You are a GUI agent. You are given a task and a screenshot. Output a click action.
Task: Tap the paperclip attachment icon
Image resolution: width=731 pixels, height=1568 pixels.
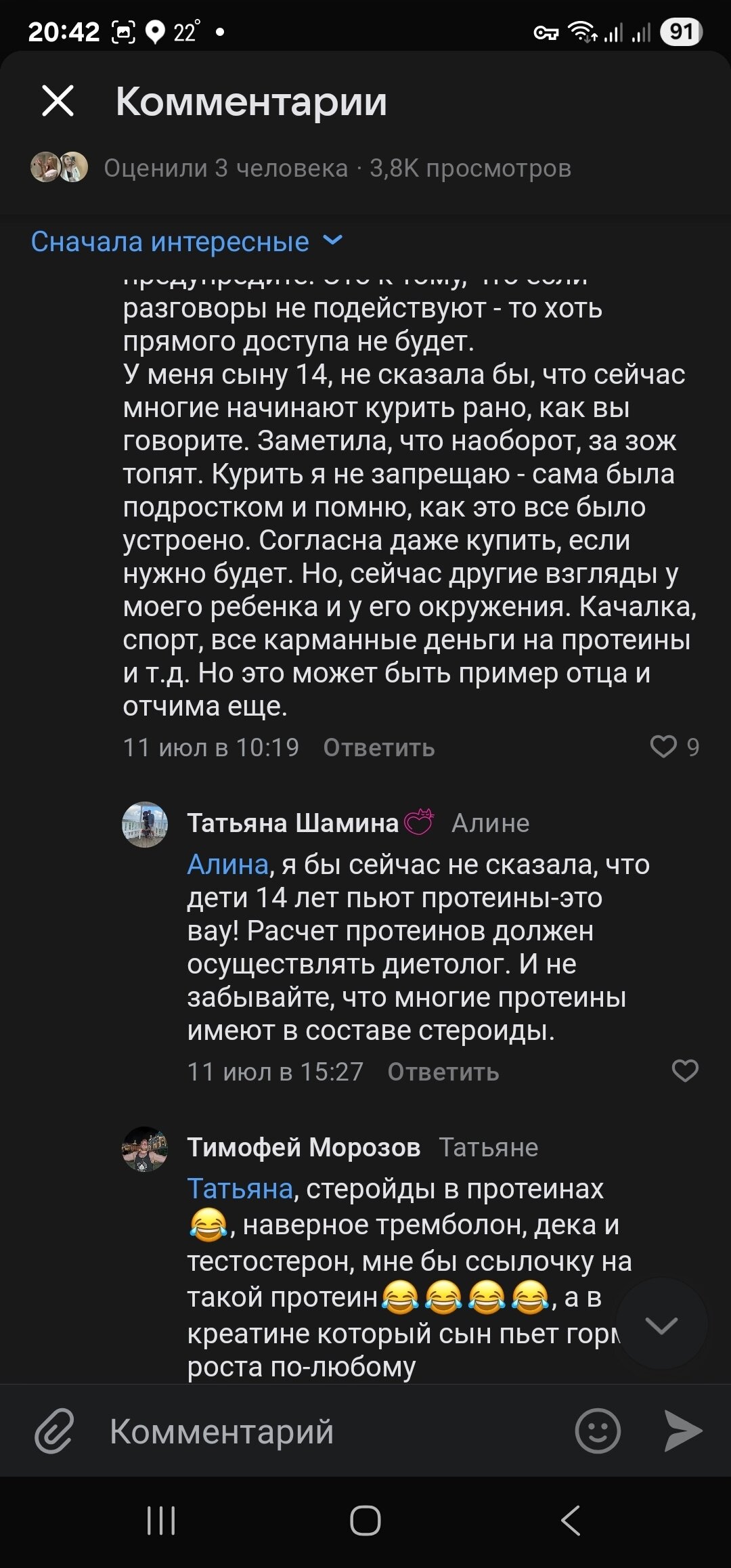(54, 1431)
